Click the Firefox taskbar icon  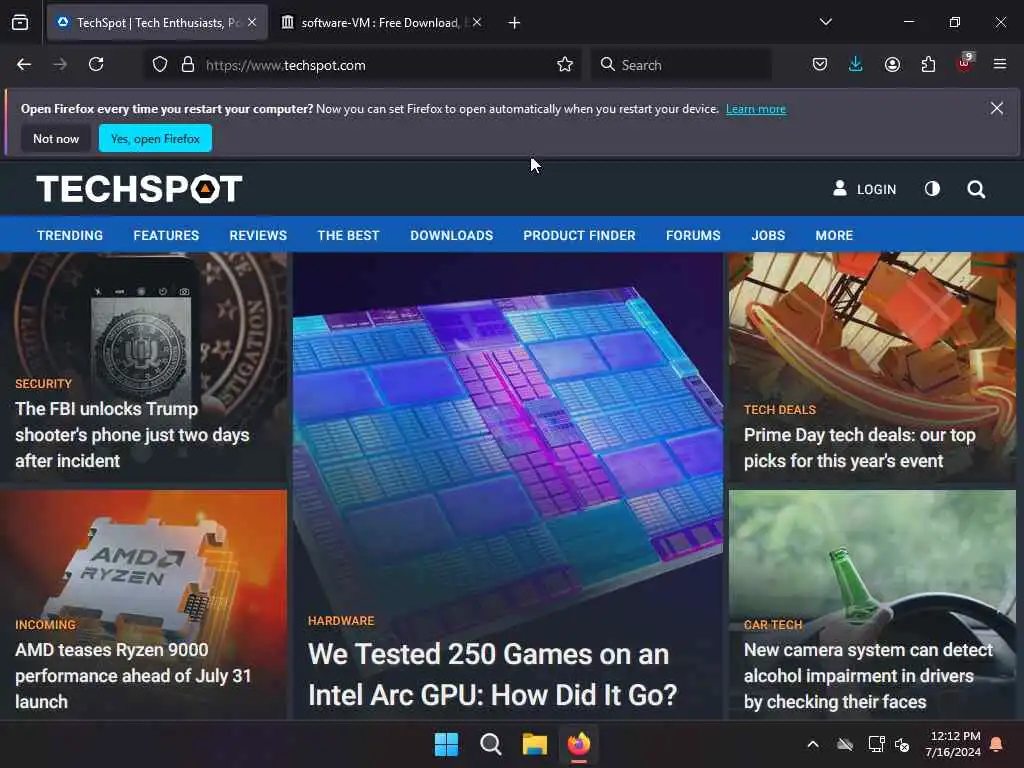coord(579,744)
